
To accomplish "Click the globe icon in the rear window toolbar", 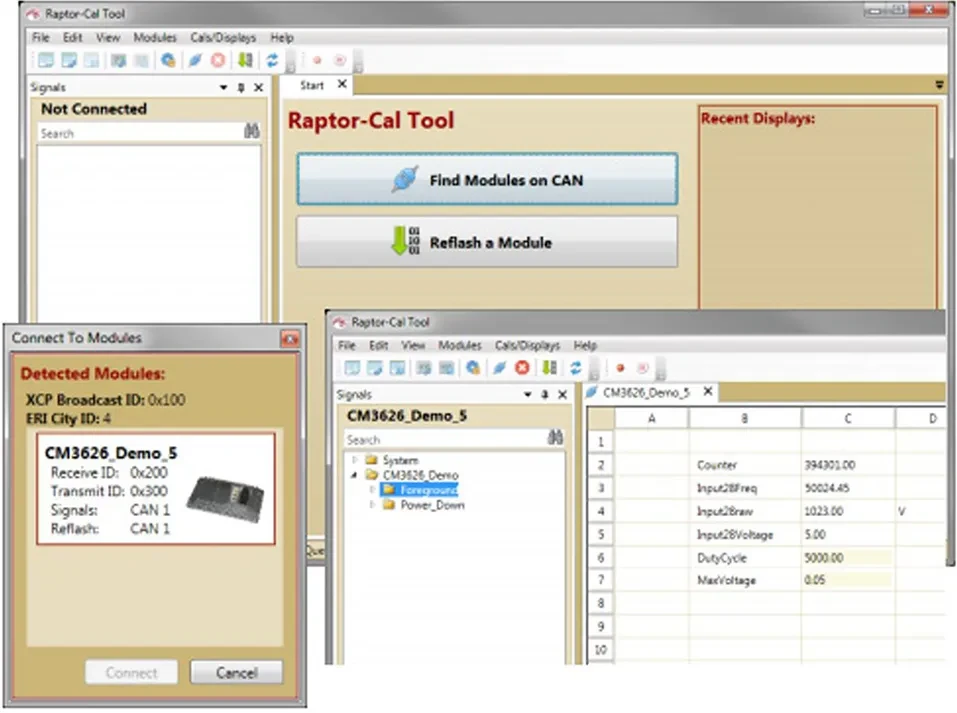I will click(x=168, y=60).
